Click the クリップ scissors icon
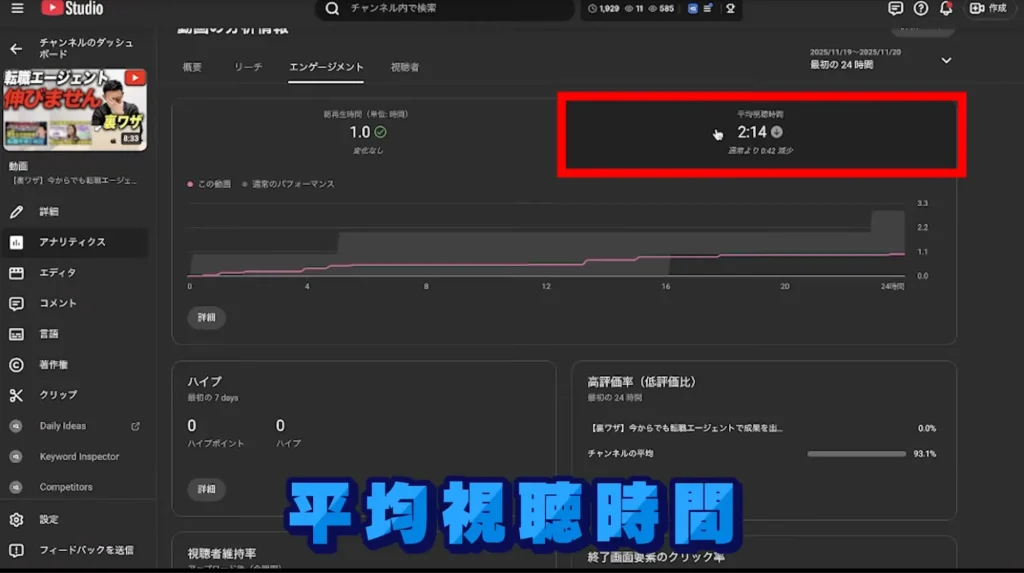Viewport: 1024px width, 573px height. pos(16,395)
